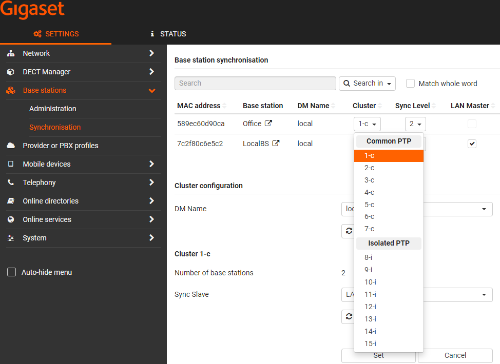Click into the Search input field
This screenshot has width=500, height=364.
255,83
